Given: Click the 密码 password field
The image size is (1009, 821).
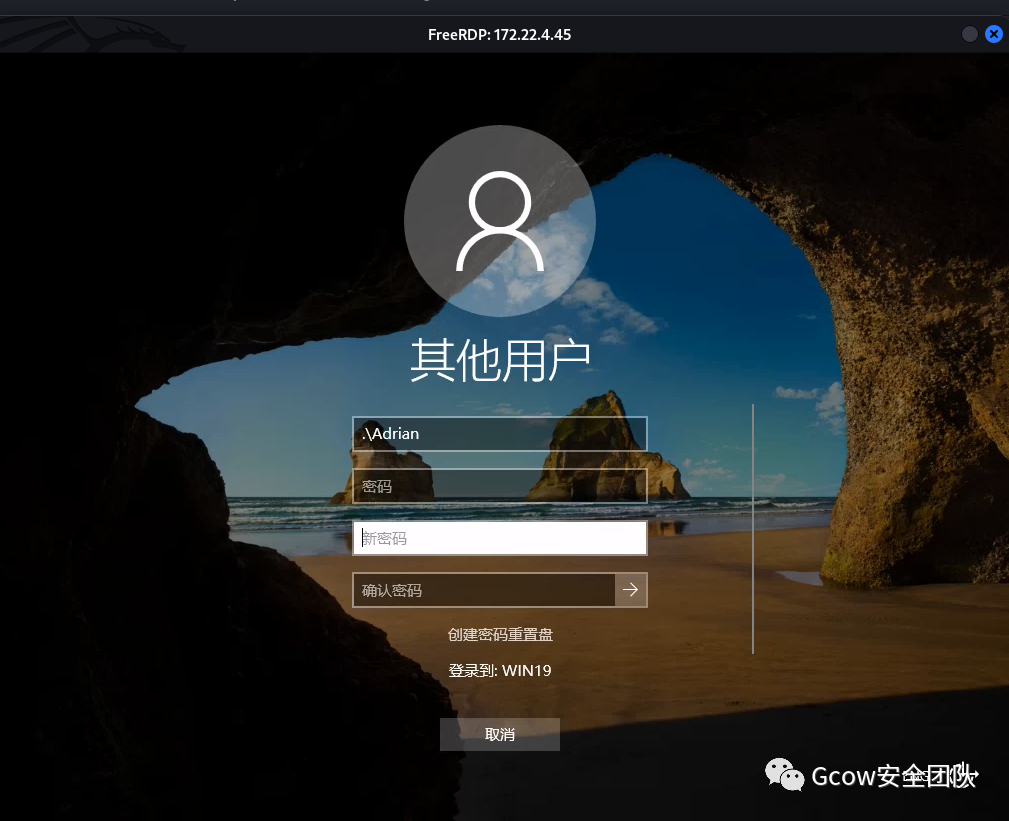Looking at the screenshot, I should coord(499,486).
